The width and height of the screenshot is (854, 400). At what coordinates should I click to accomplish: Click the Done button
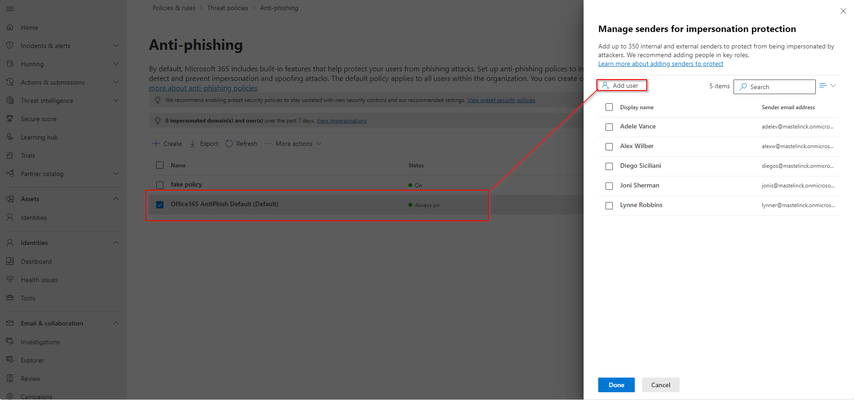click(x=616, y=385)
